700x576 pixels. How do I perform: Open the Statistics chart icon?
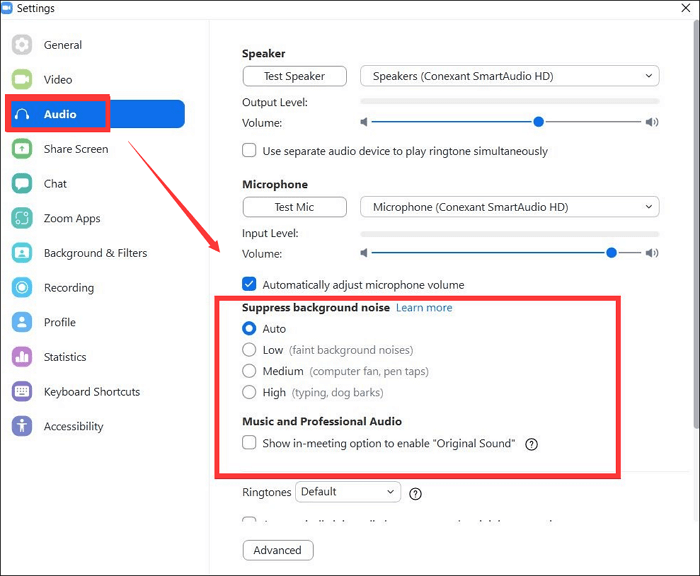[x=22, y=357]
